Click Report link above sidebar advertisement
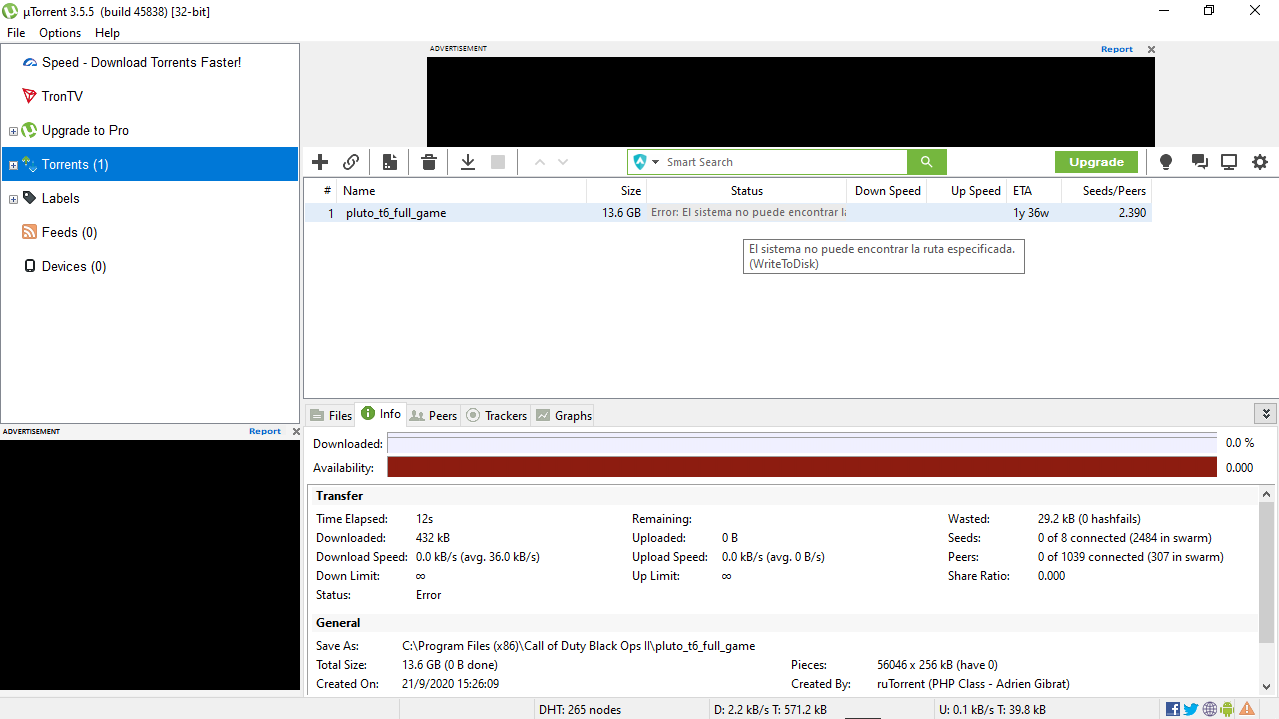1279x719 pixels. 265,431
